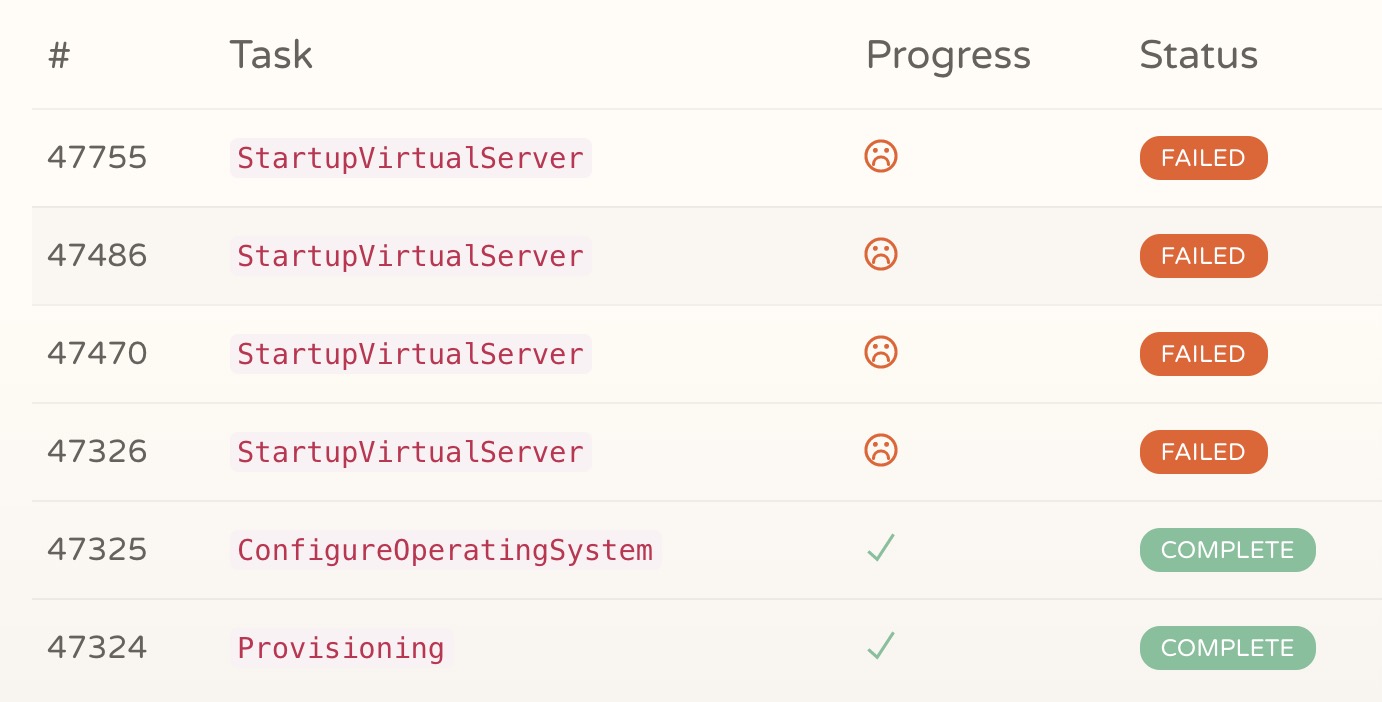The height and width of the screenshot is (702, 1382).
Task: Click the Task column header
Action: (x=271, y=55)
